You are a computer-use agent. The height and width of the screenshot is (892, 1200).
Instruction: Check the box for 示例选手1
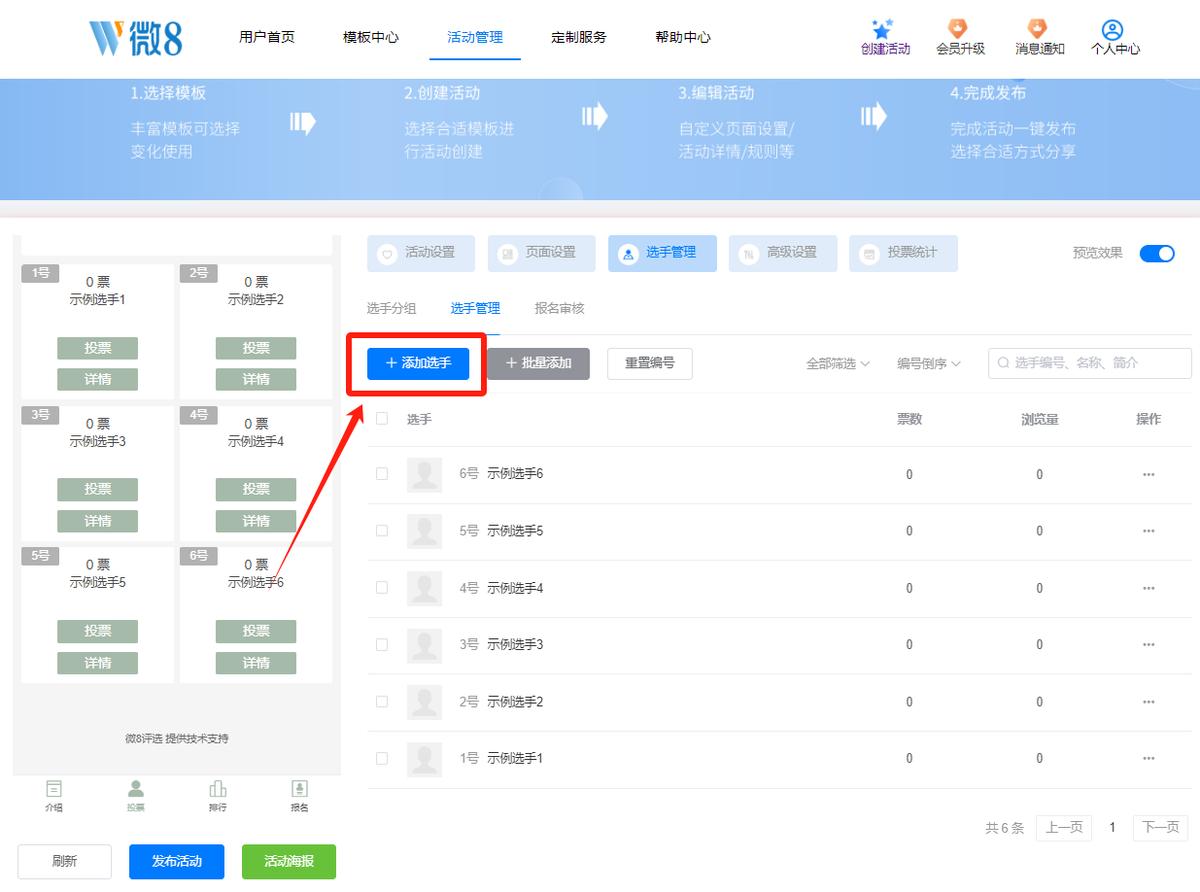pyautogui.click(x=382, y=759)
